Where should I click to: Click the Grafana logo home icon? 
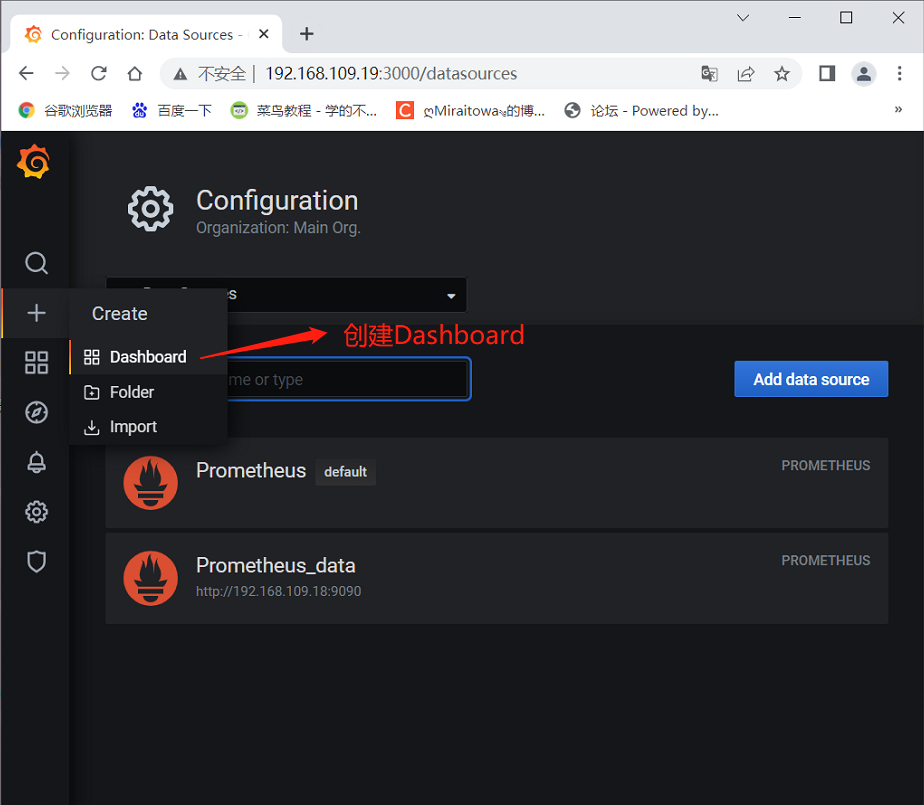click(34, 162)
